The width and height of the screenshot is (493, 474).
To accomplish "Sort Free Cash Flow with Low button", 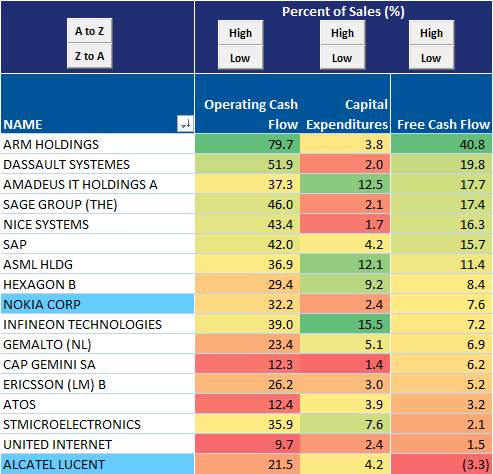I will tap(431, 57).
